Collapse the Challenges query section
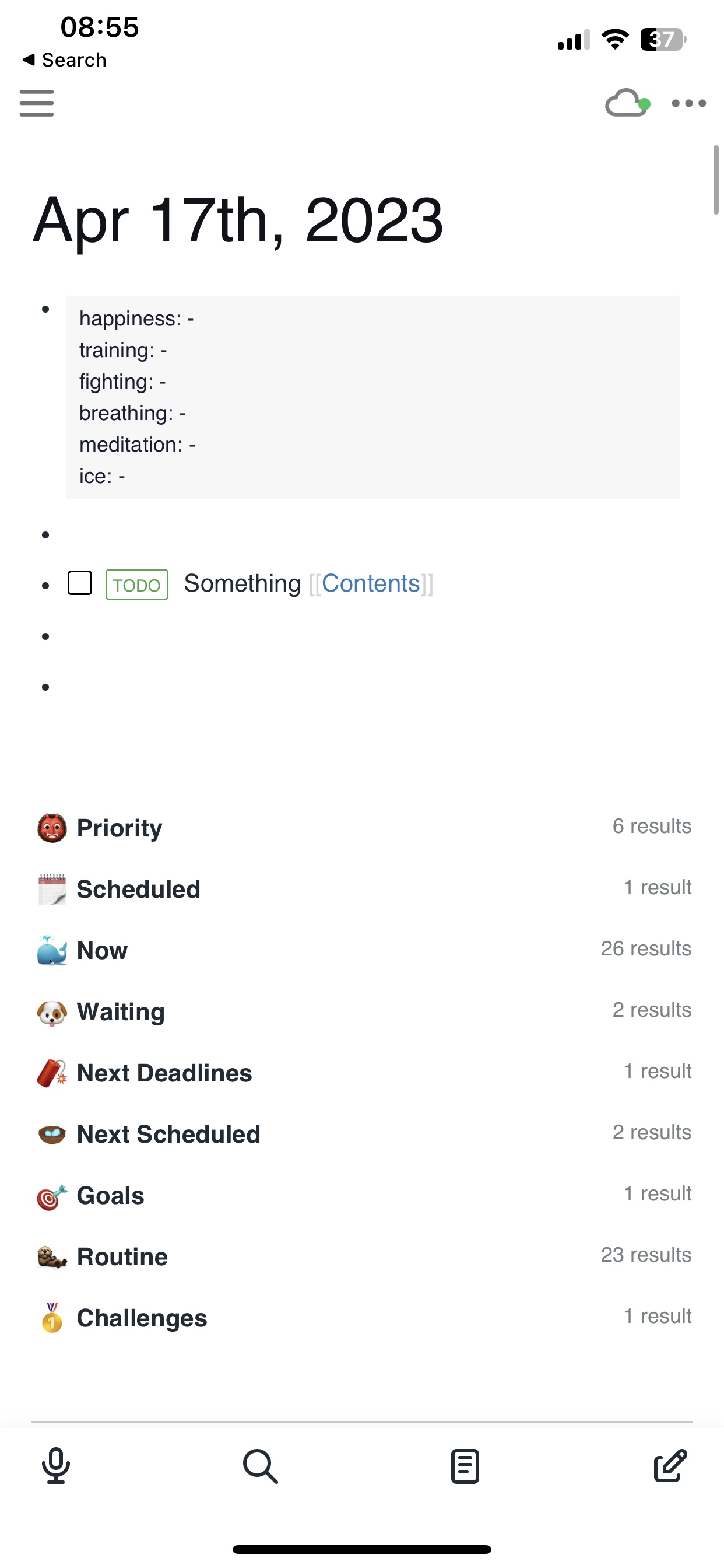Viewport: 724px width, 1568px height. point(141,1318)
